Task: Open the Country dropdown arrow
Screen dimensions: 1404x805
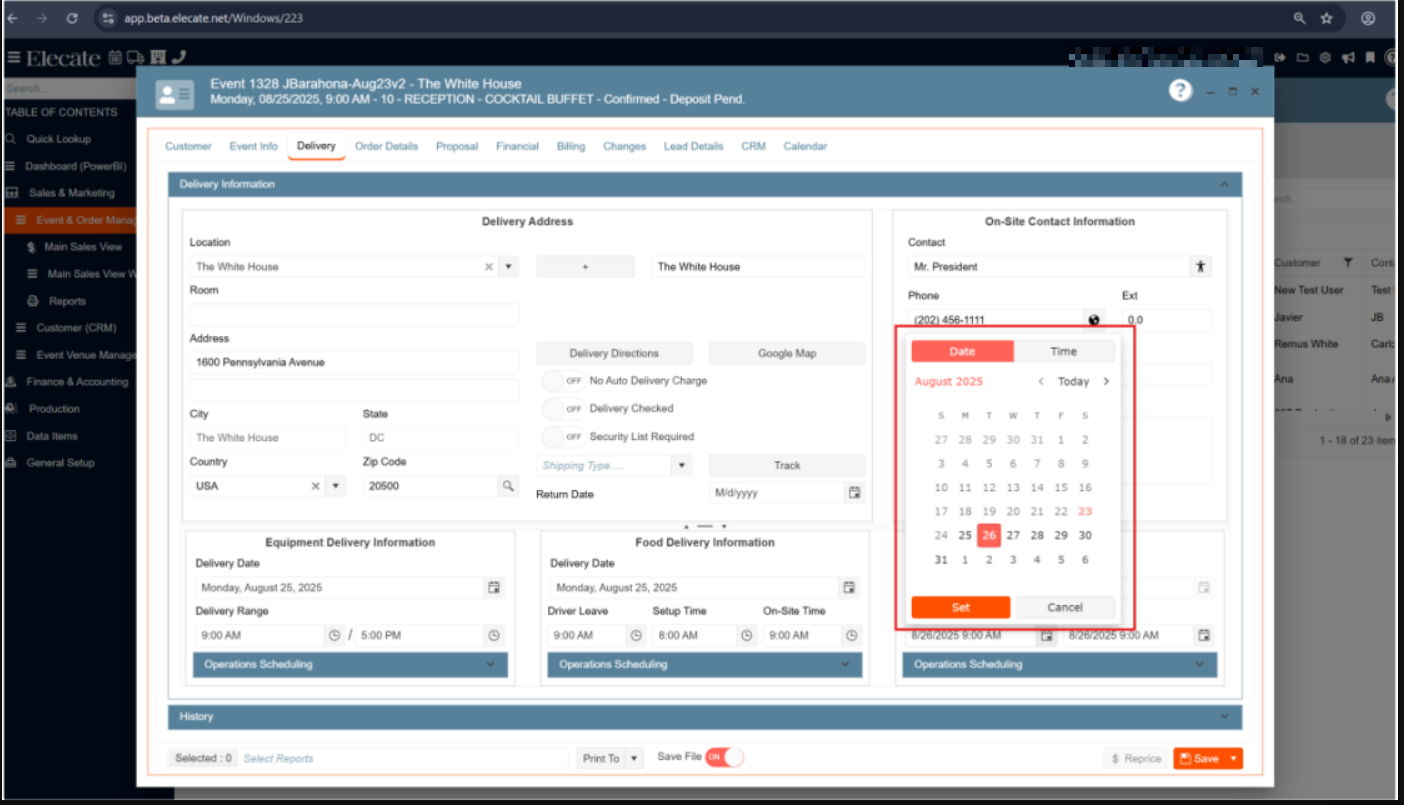Action: coord(336,486)
